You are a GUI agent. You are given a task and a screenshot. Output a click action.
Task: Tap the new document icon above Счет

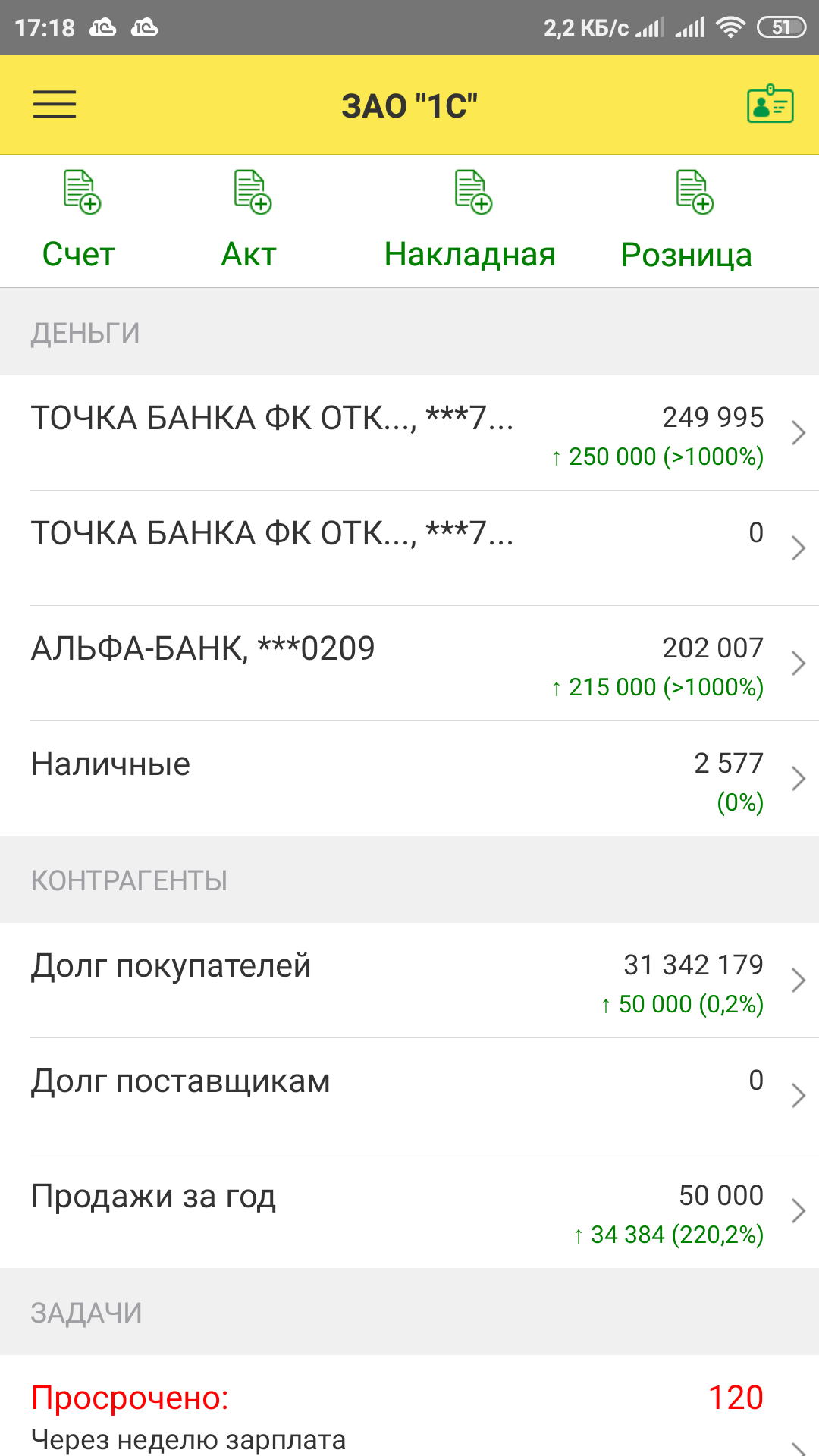pos(82,193)
